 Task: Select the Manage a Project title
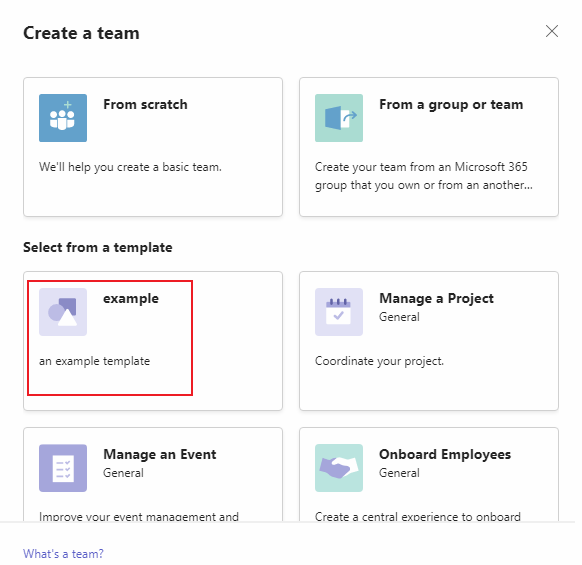436,299
